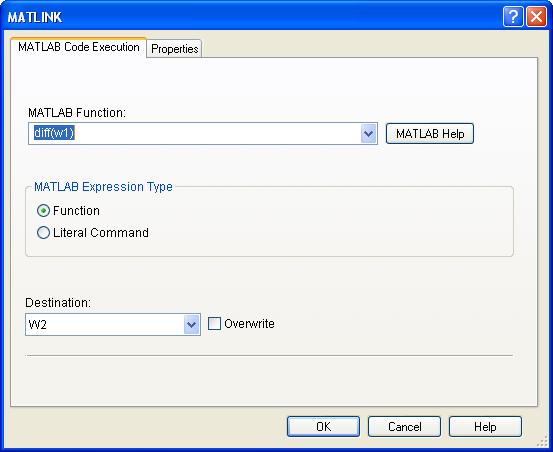Switch to the MATLAB Code Execution tab

(79, 47)
